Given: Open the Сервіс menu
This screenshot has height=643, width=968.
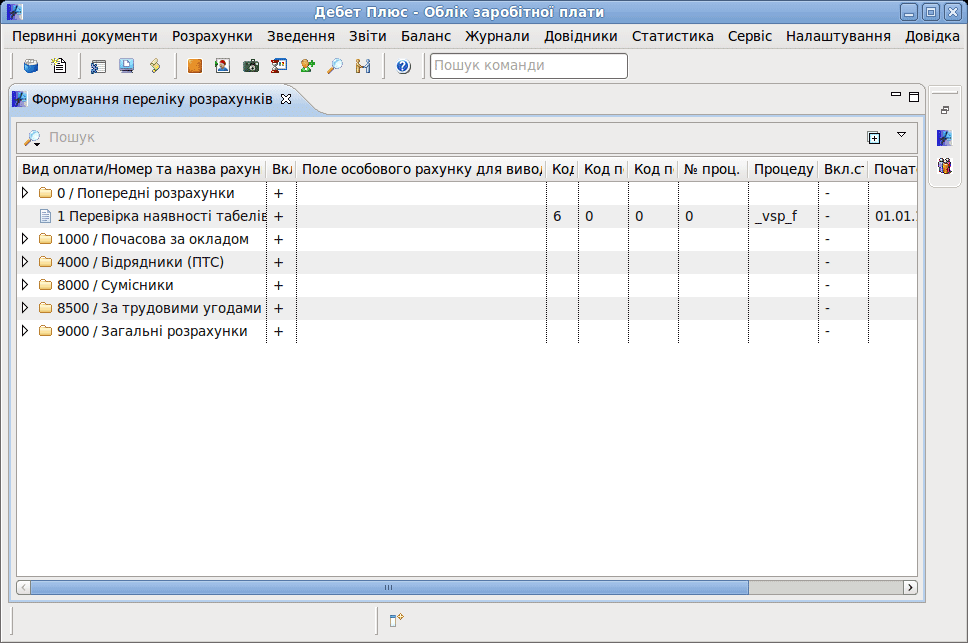Looking at the screenshot, I should coord(749,36).
